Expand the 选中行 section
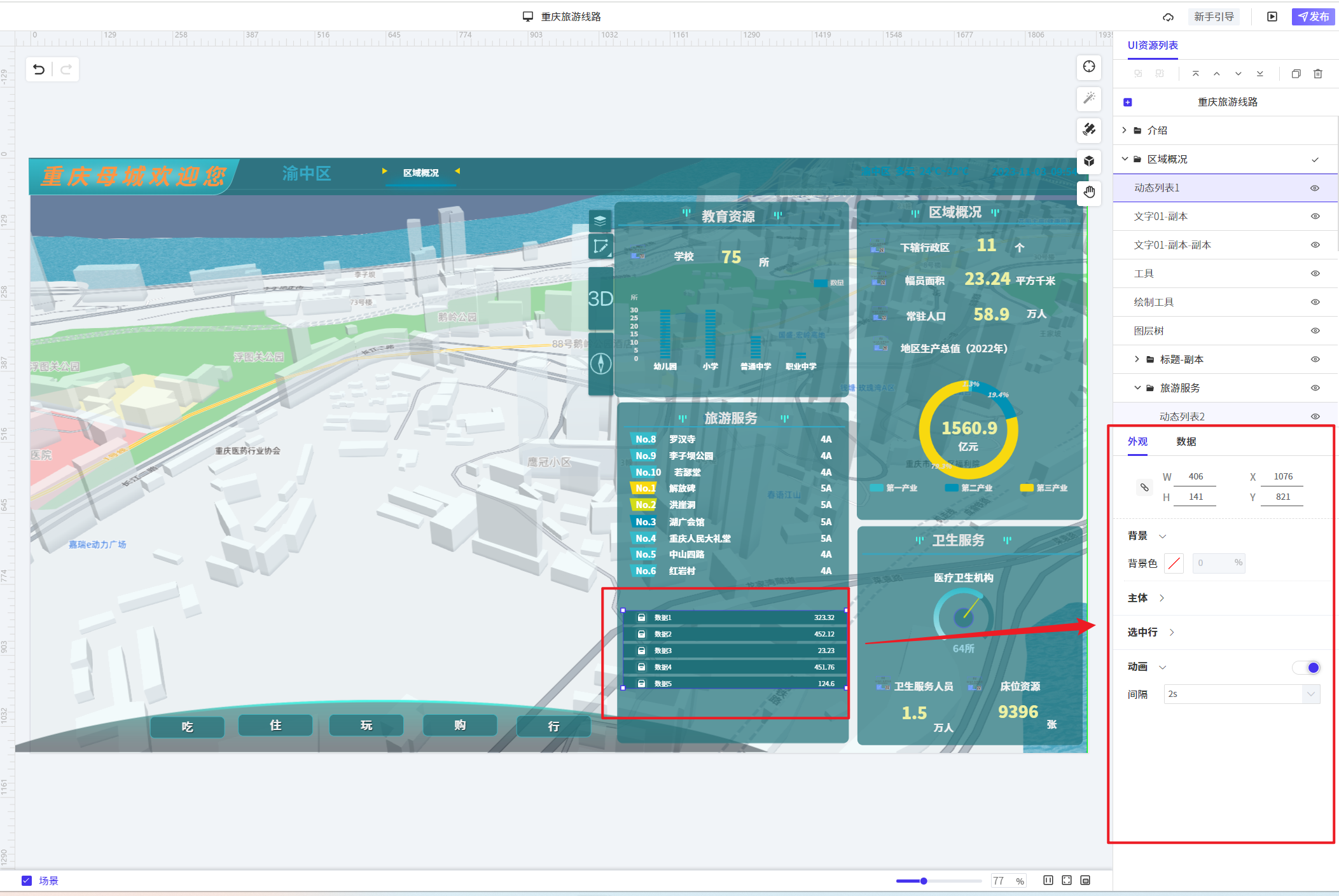This screenshot has height=896, width=1339. [1172, 633]
